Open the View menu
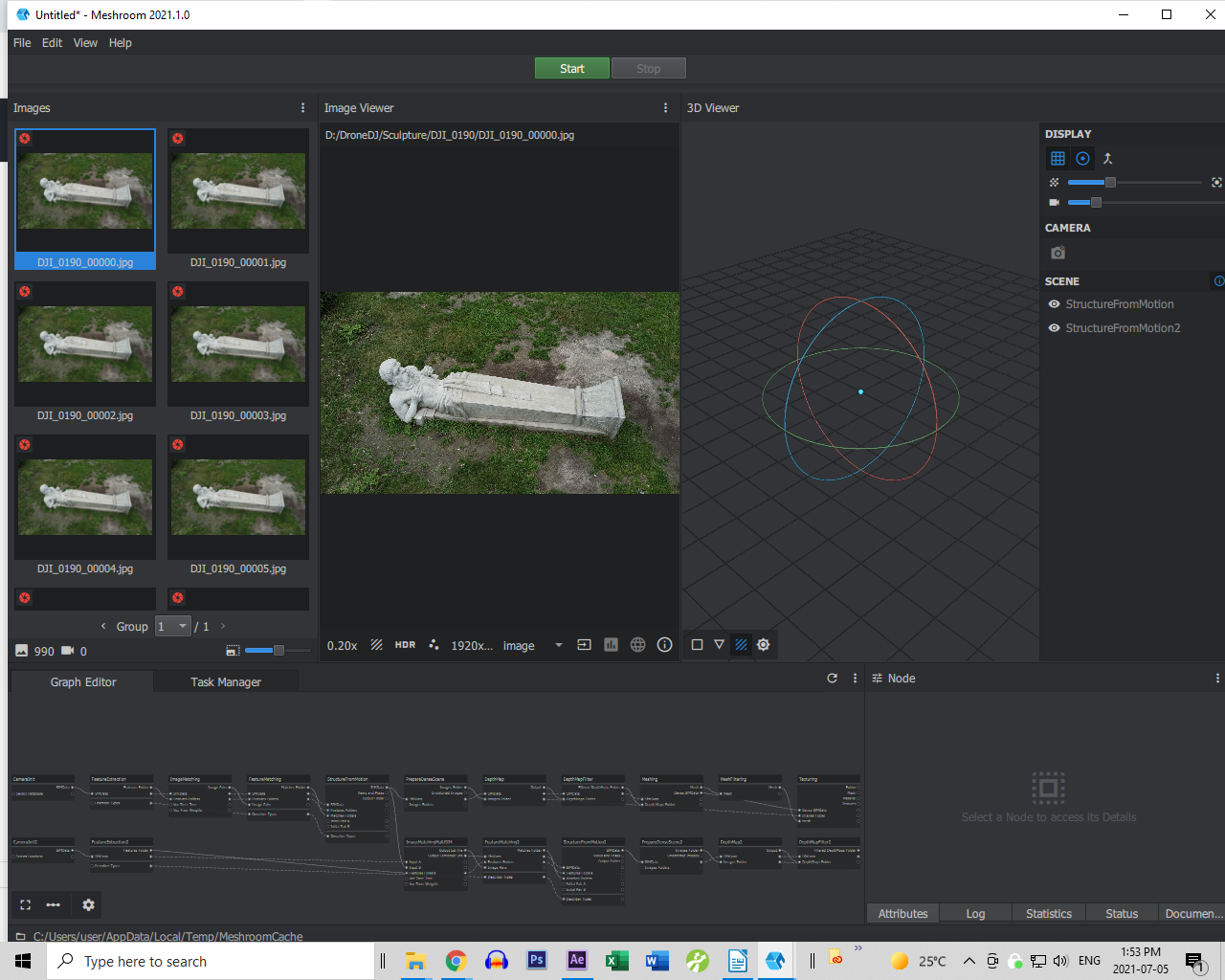The width and height of the screenshot is (1225, 980). [x=85, y=43]
